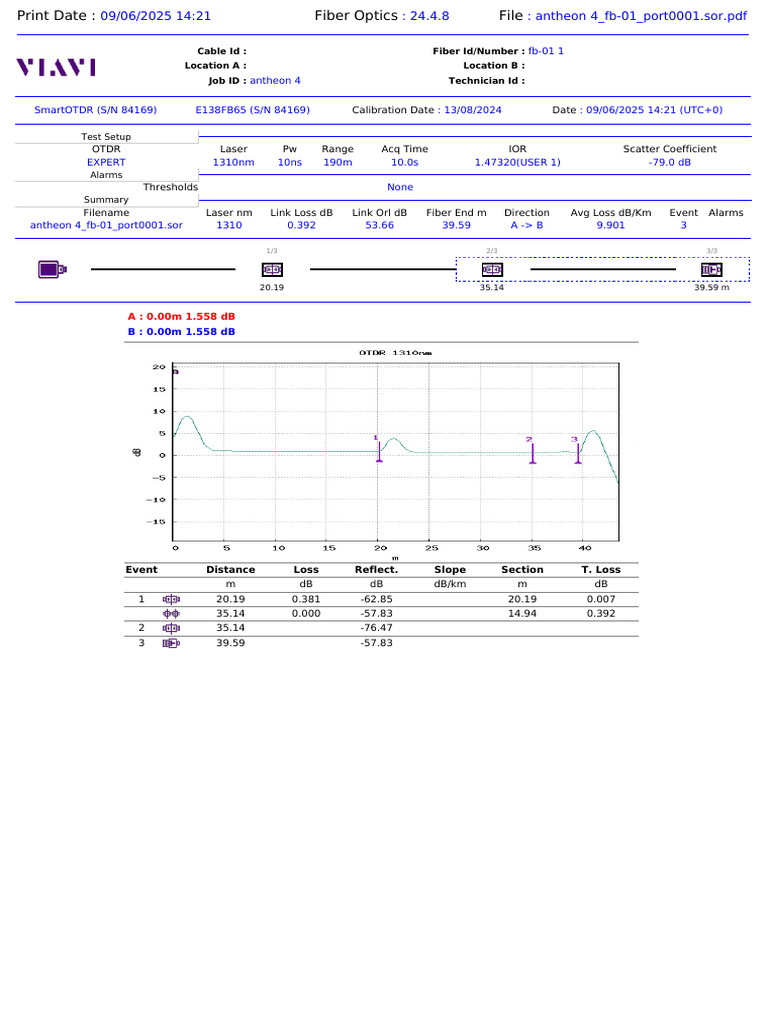Click the IOR value 1.47320(USER 1)
This screenshot has height=1024, width=768.
(518, 162)
